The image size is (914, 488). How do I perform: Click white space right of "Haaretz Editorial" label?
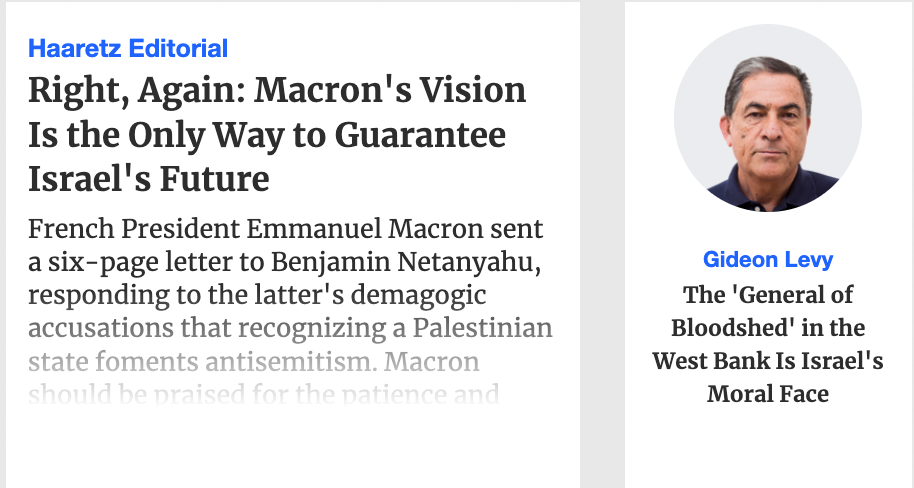tap(400, 47)
